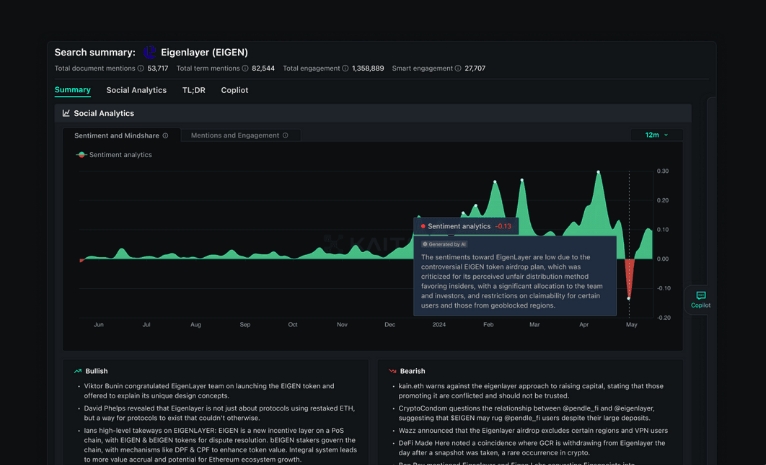766x465 pixels.
Task: Click the Bullish trend-up icon
Action: (x=78, y=371)
